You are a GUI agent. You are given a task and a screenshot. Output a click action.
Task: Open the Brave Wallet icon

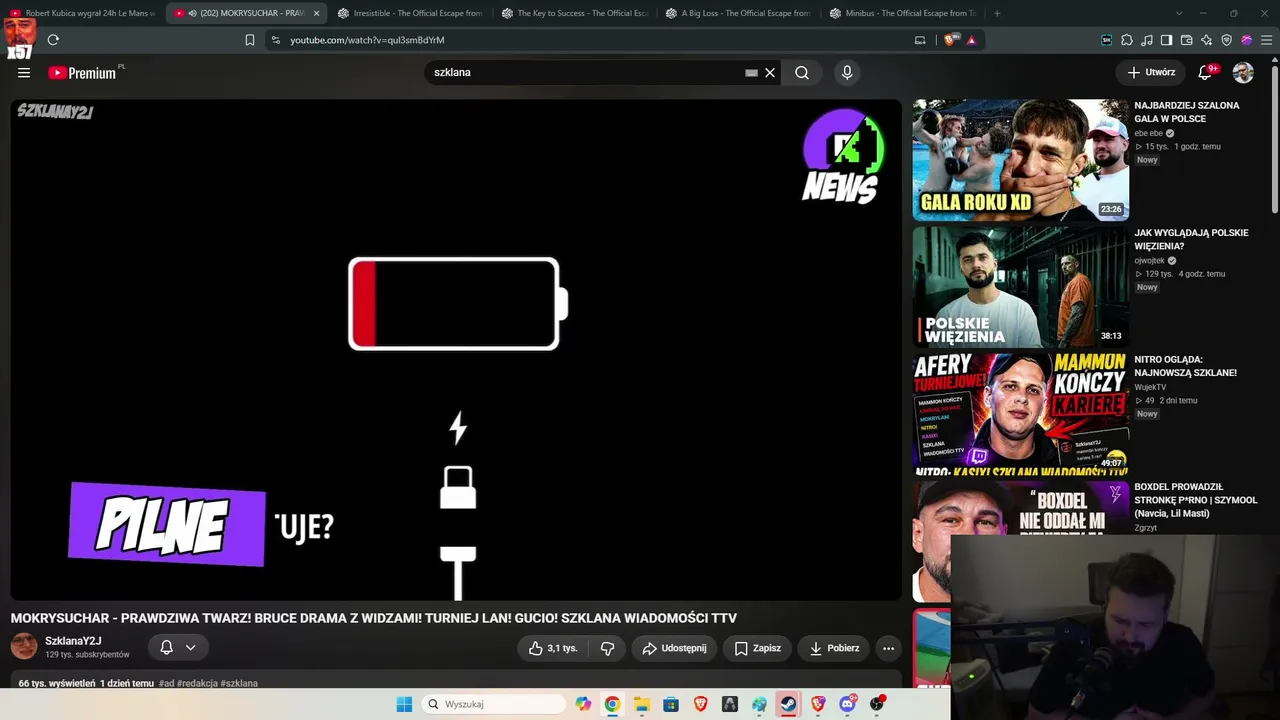tap(1187, 40)
